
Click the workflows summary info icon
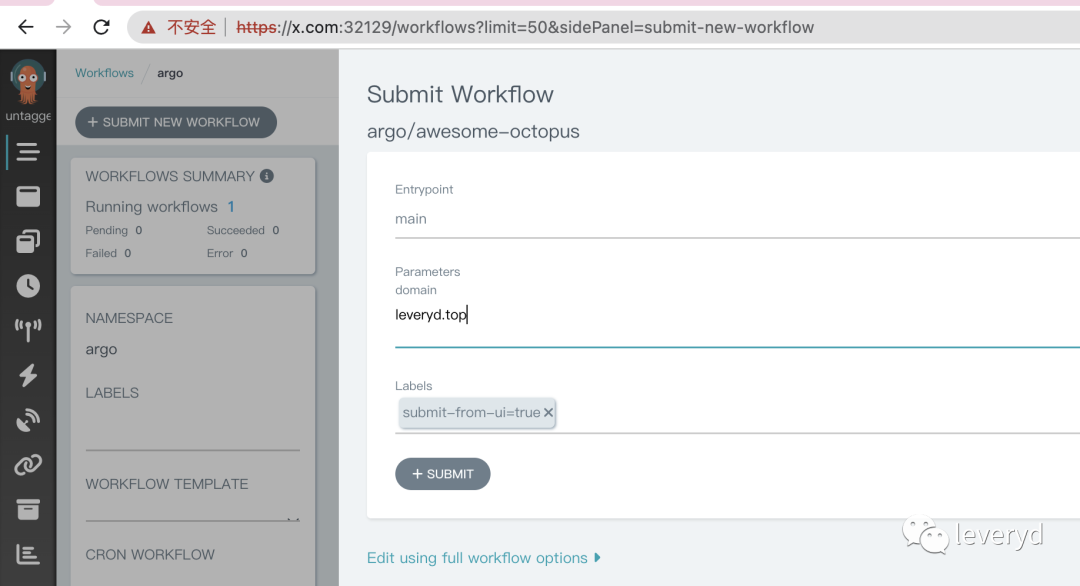267,176
